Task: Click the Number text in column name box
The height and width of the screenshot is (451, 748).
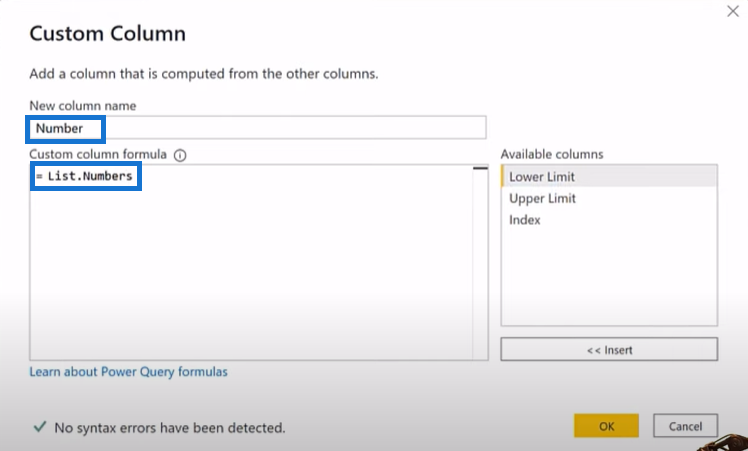Action: 59,128
